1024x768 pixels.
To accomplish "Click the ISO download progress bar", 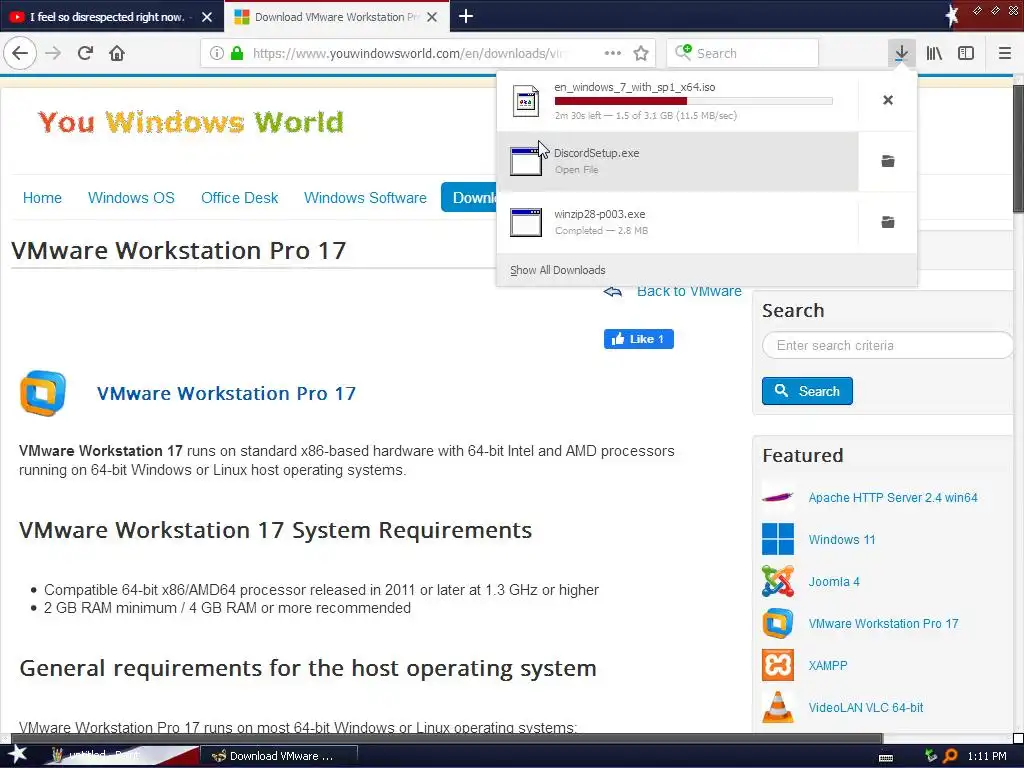I will pyautogui.click(x=694, y=101).
